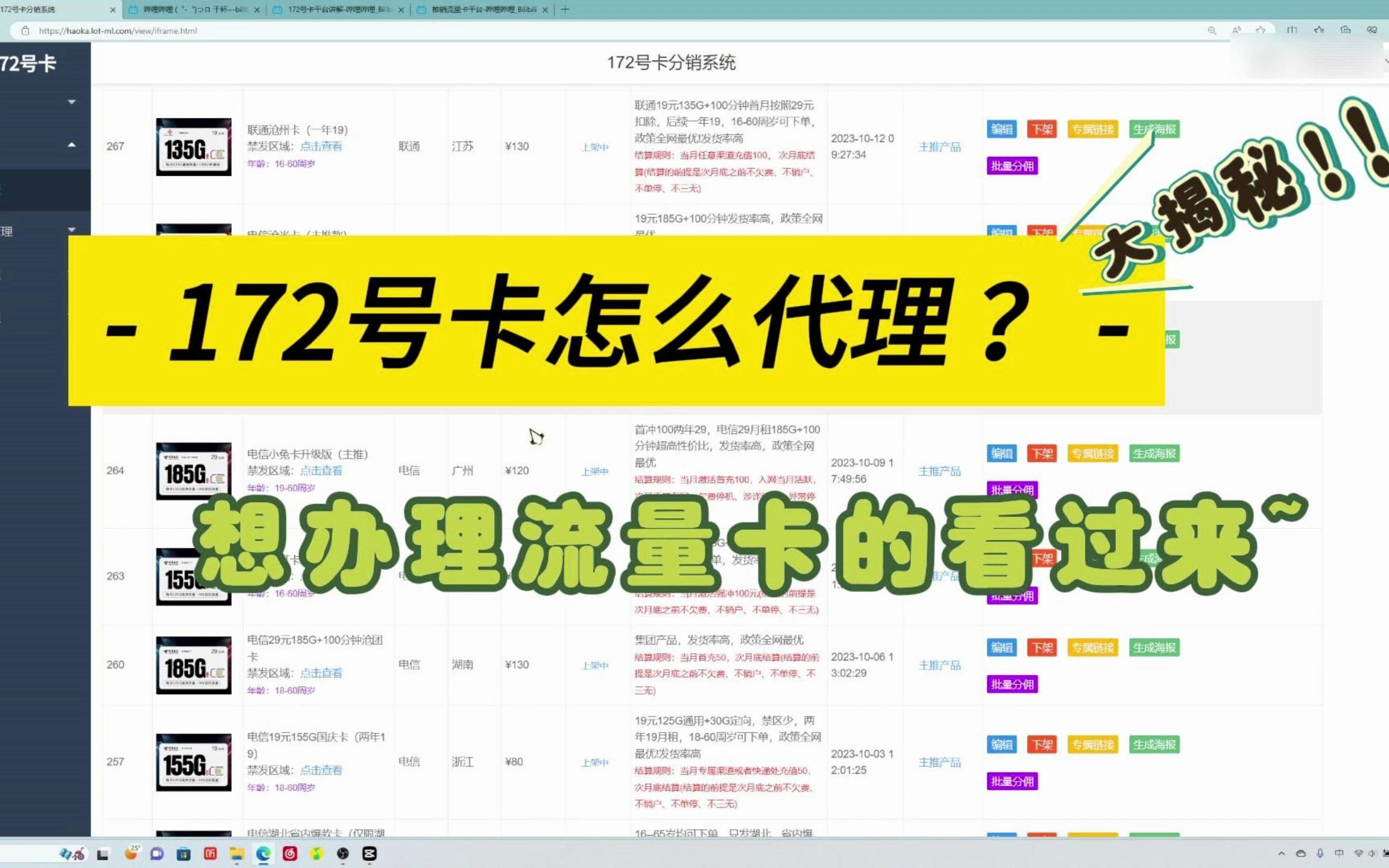Open the split screen icon in browser toolbar
Viewport: 1389px width, 868px height.
coord(1292,30)
